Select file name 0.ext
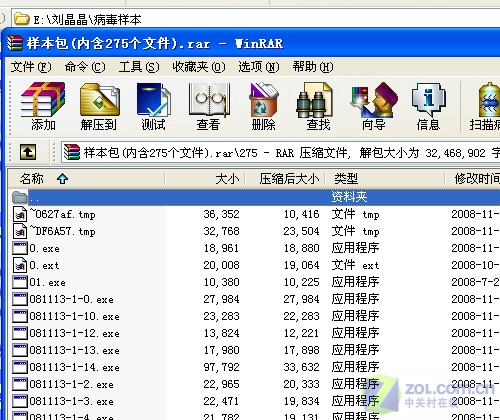This screenshot has height=420, width=500. coord(44,265)
